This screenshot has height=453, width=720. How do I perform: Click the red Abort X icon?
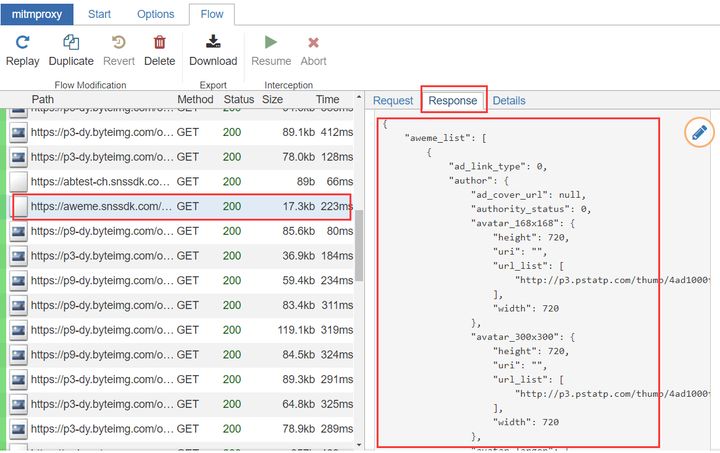(x=313, y=43)
